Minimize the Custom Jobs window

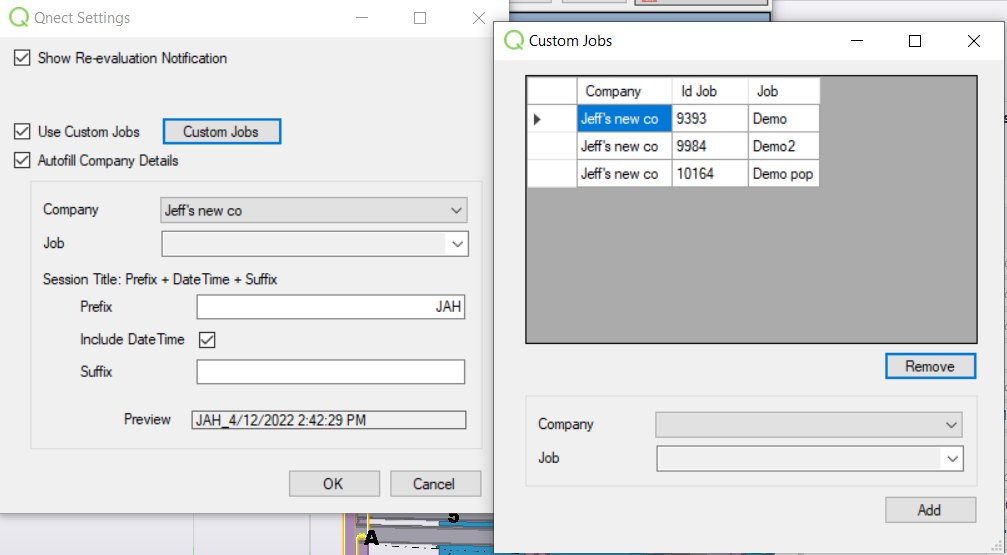(x=857, y=41)
